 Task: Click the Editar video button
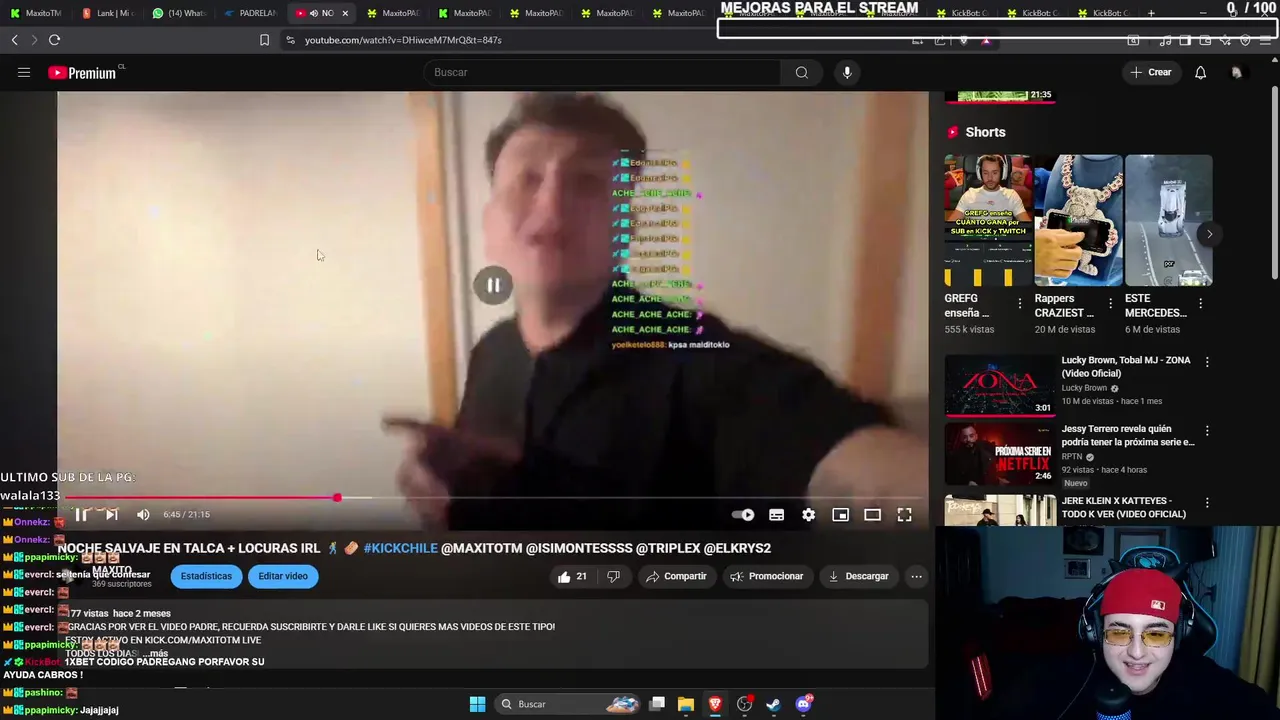[283, 576]
